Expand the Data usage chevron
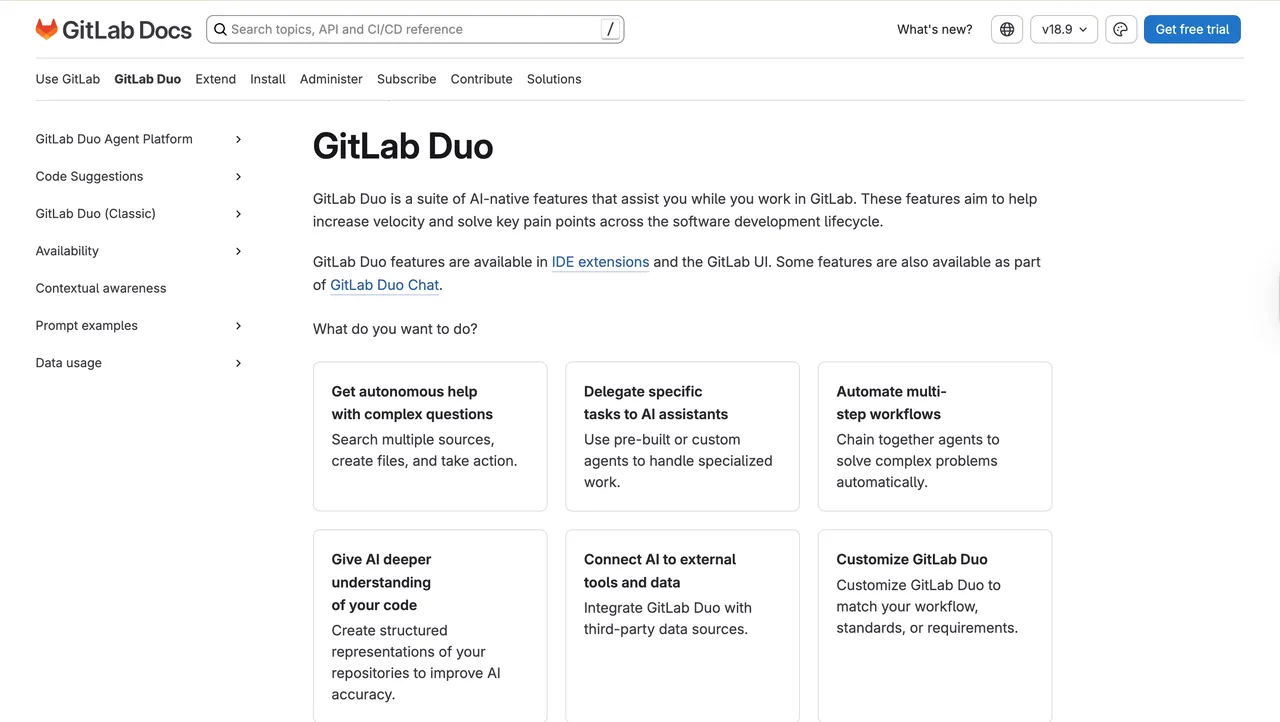Viewport: 1280px width, 722px height. pos(238,363)
